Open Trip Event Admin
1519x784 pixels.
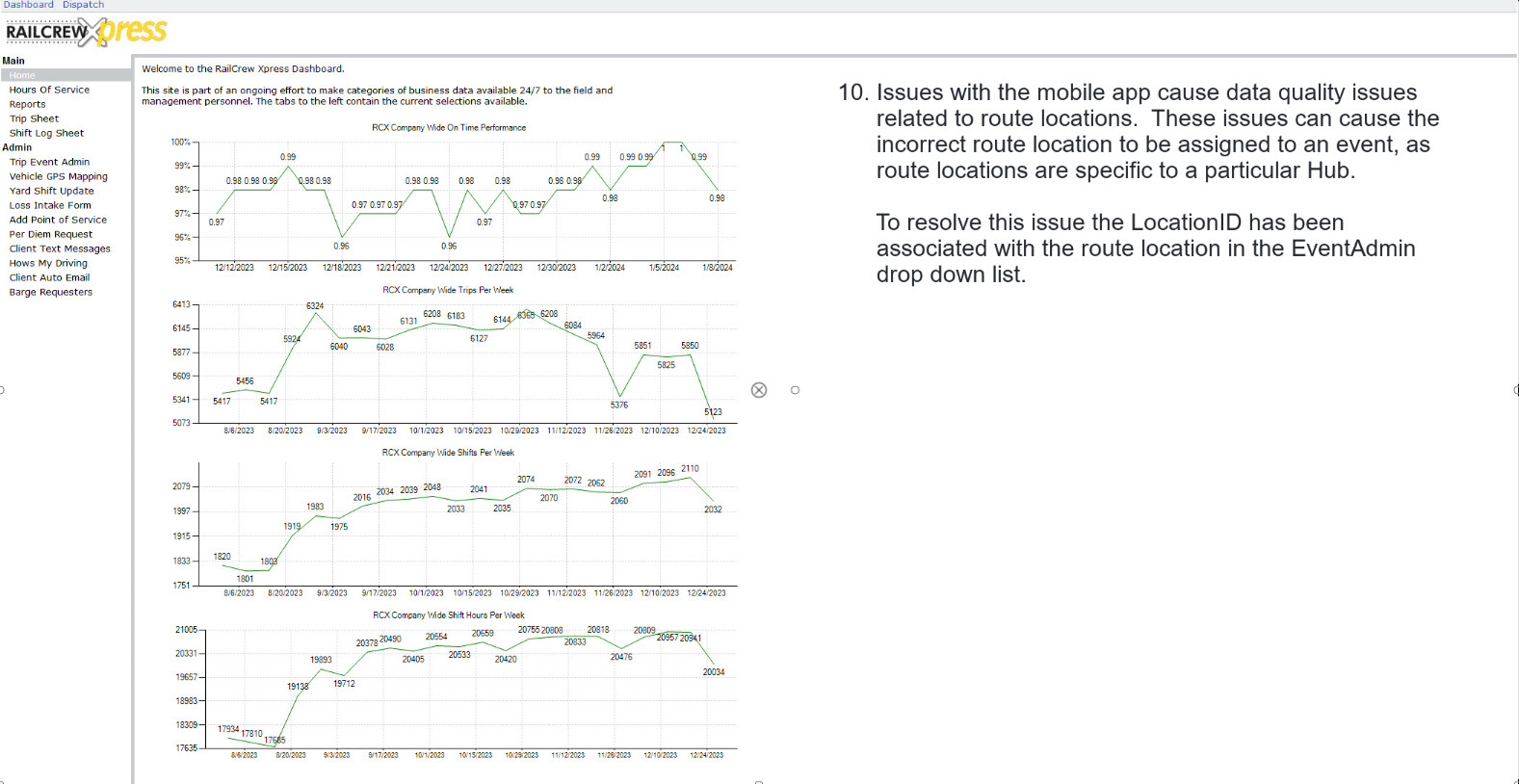(49, 162)
